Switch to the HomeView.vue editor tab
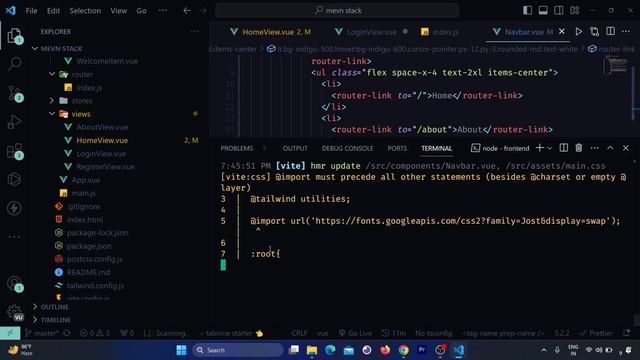Screen dimensions: 640x360 point(270,32)
